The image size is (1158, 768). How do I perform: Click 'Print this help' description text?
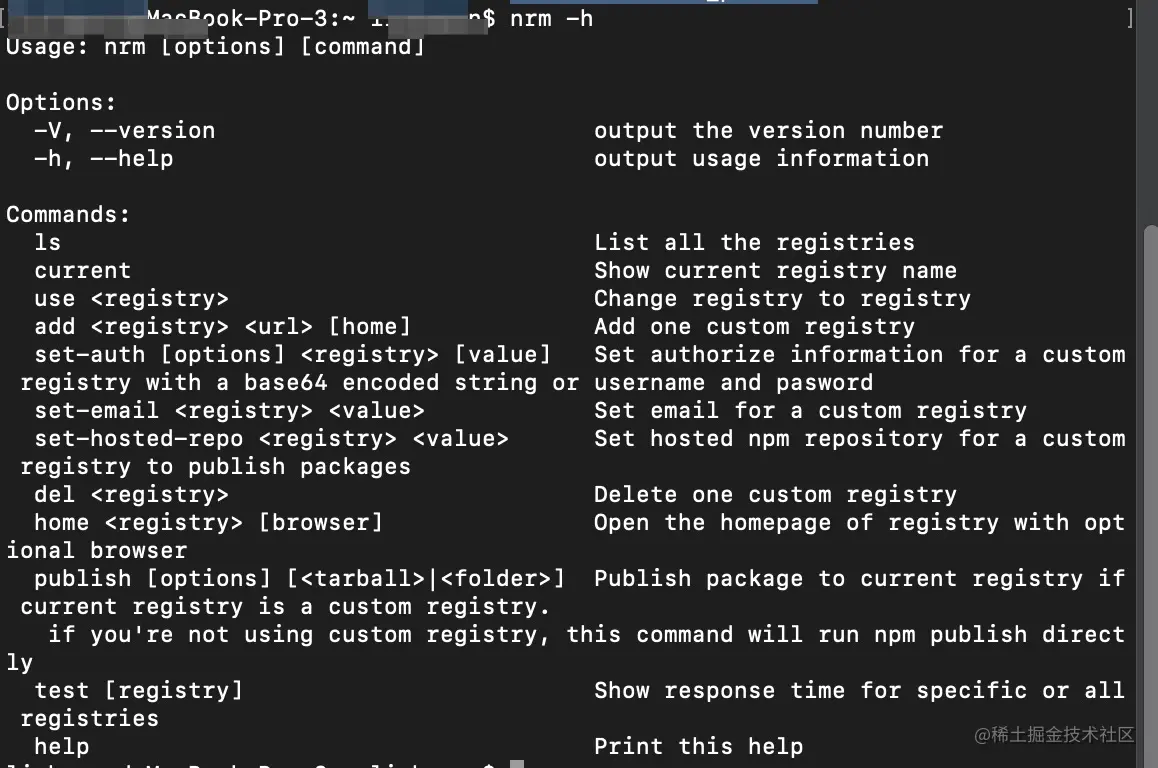click(698, 747)
